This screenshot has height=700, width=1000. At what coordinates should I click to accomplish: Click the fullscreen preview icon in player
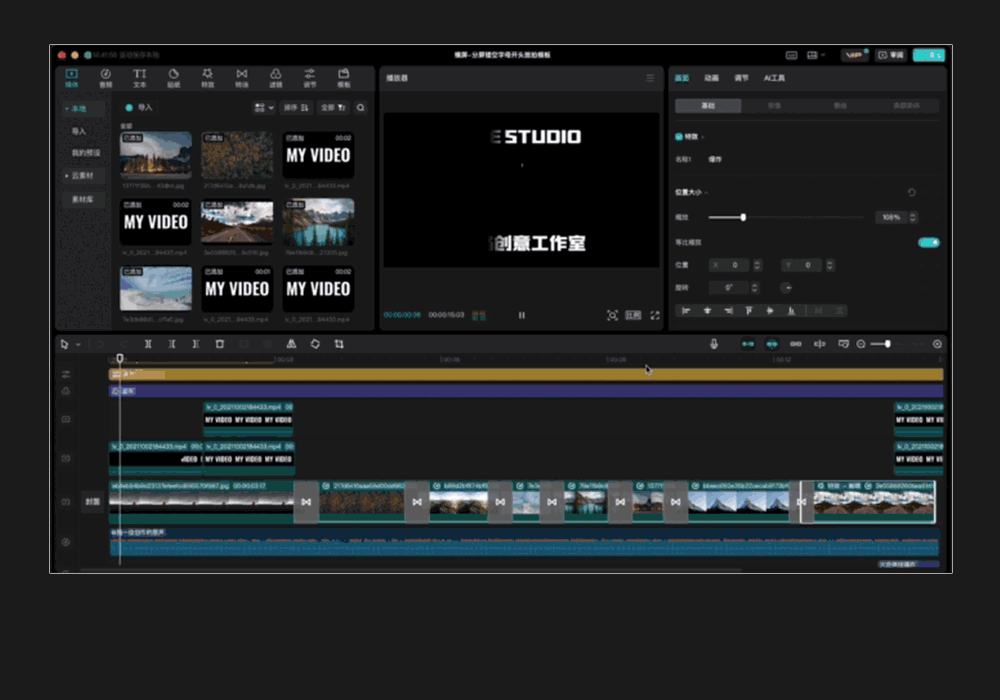[x=655, y=315]
